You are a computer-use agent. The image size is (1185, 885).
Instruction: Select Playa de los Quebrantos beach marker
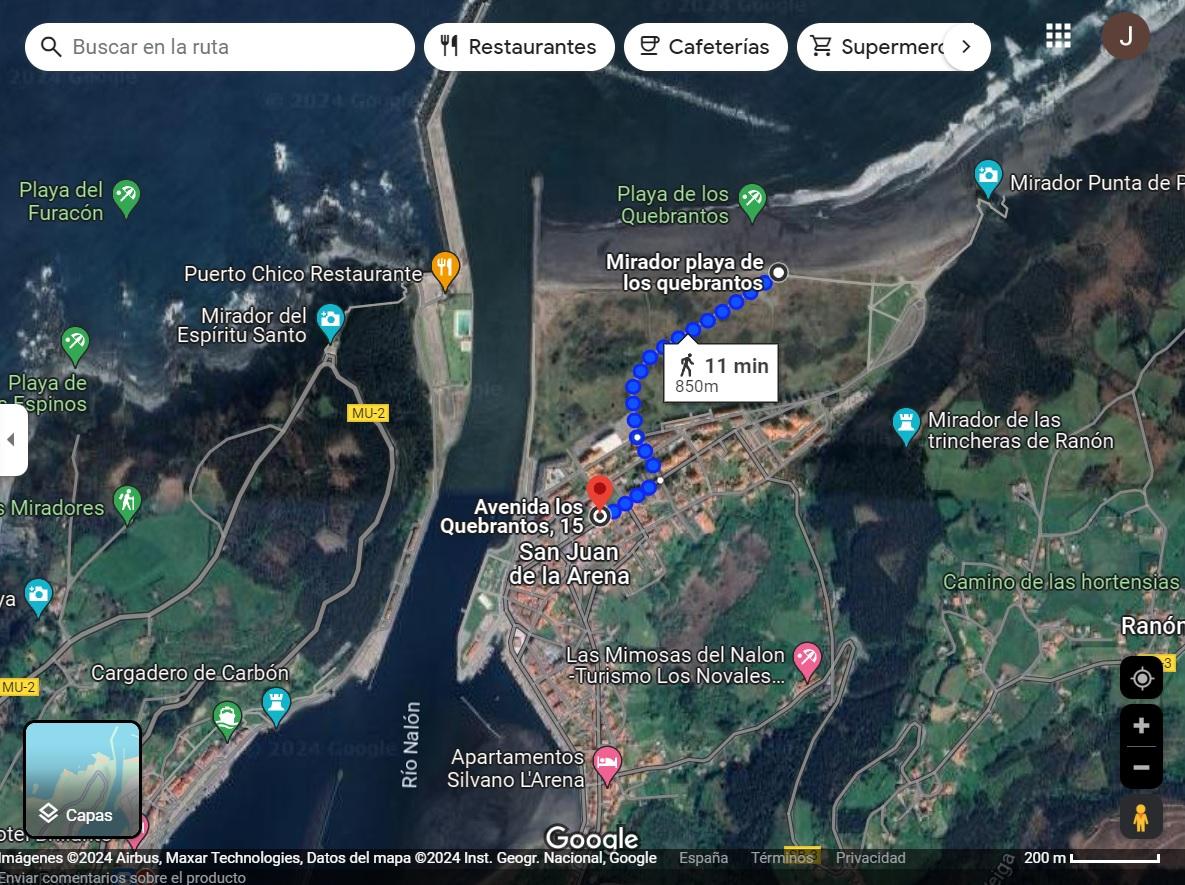[752, 203]
